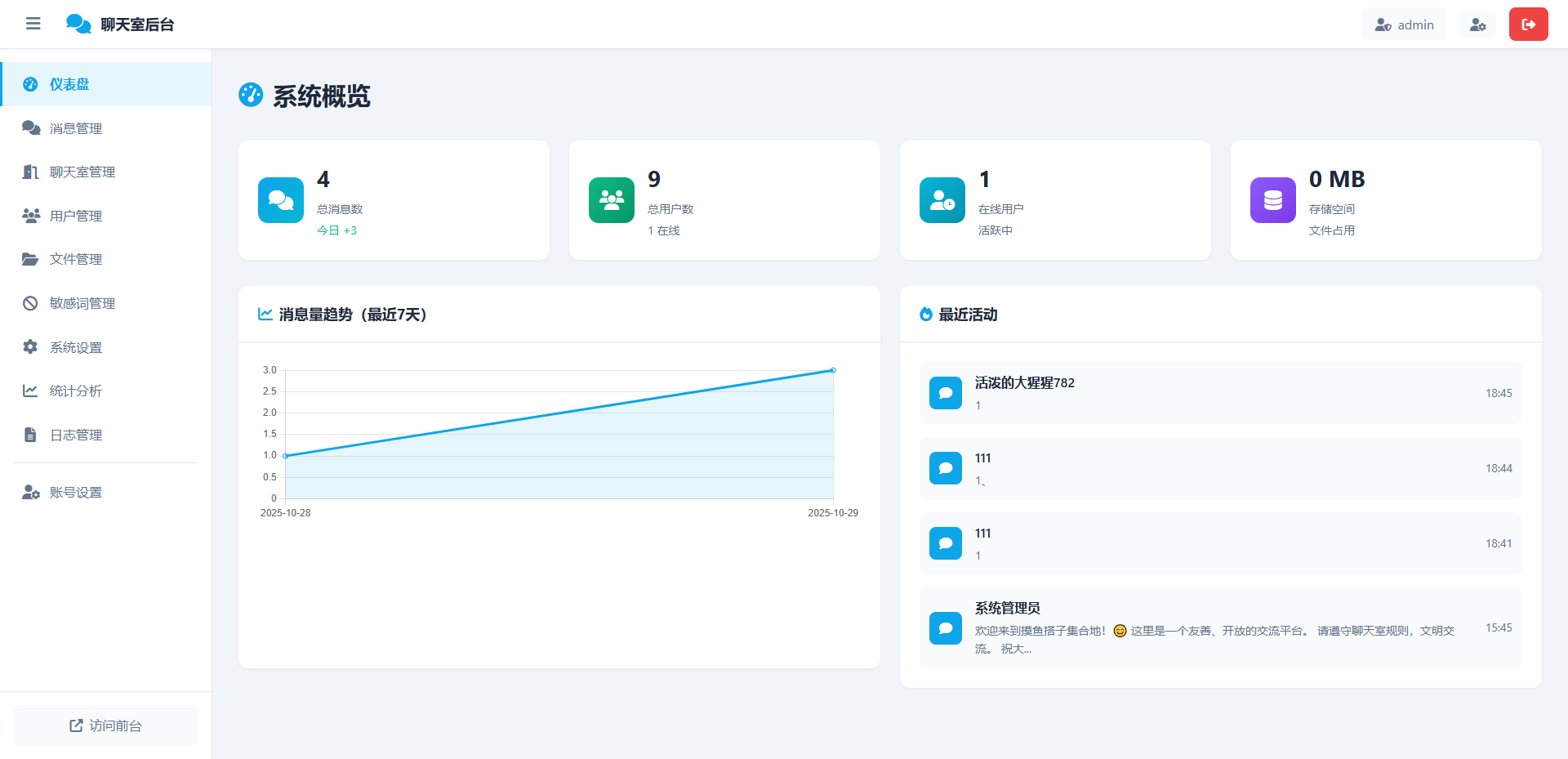Select 用户管理 sidebar item

(x=75, y=216)
